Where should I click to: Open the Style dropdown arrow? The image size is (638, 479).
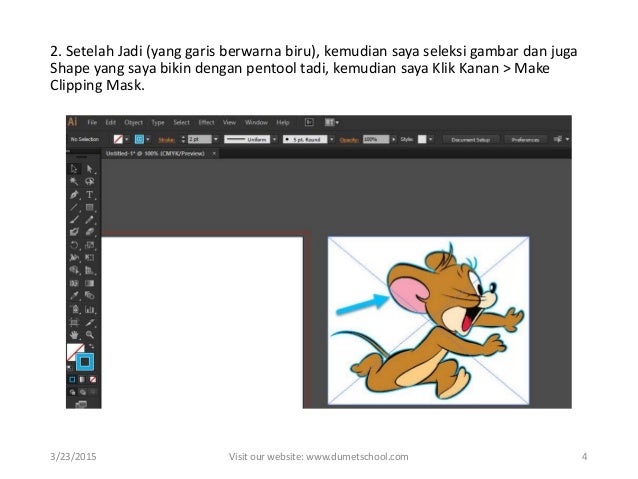(431, 139)
